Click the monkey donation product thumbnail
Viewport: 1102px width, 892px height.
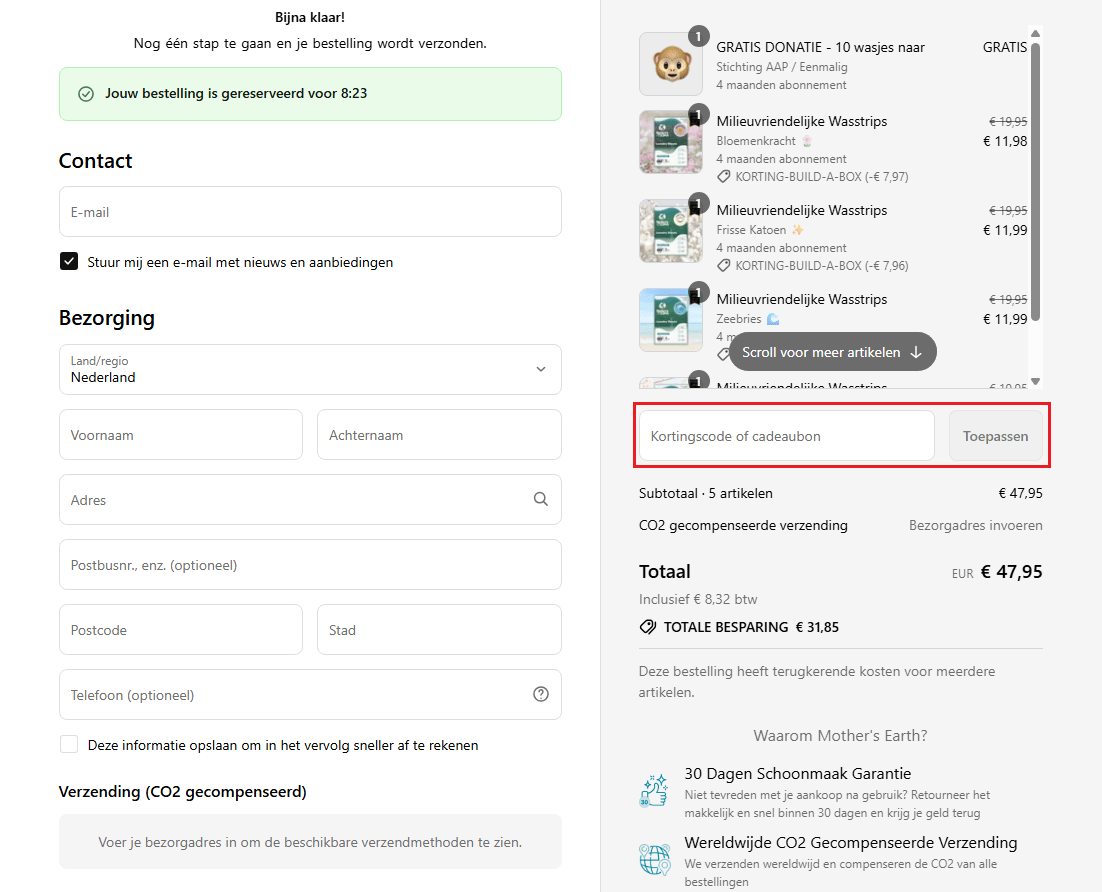tap(671, 64)
